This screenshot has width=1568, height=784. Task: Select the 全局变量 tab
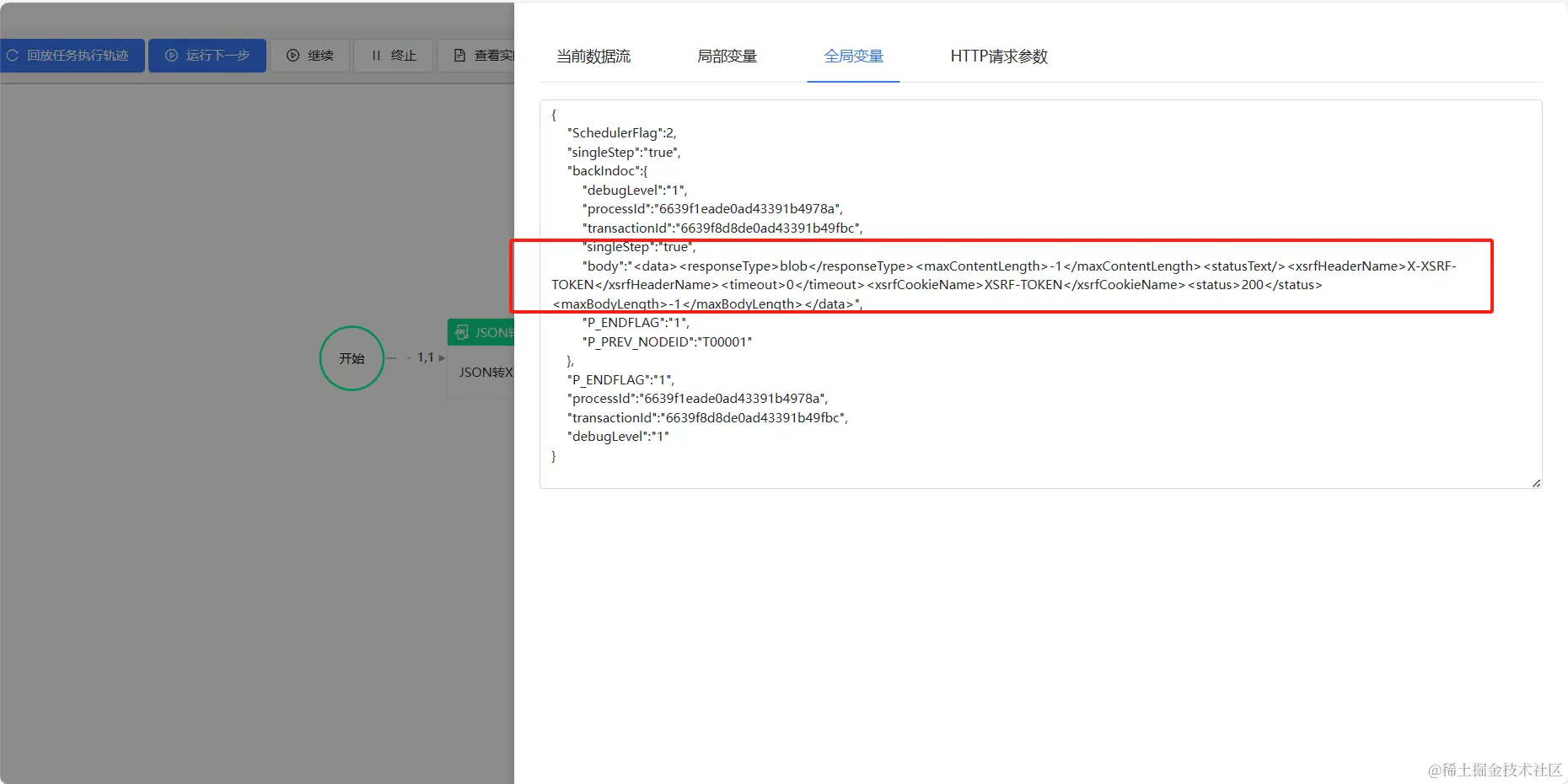tap(854, 56)
